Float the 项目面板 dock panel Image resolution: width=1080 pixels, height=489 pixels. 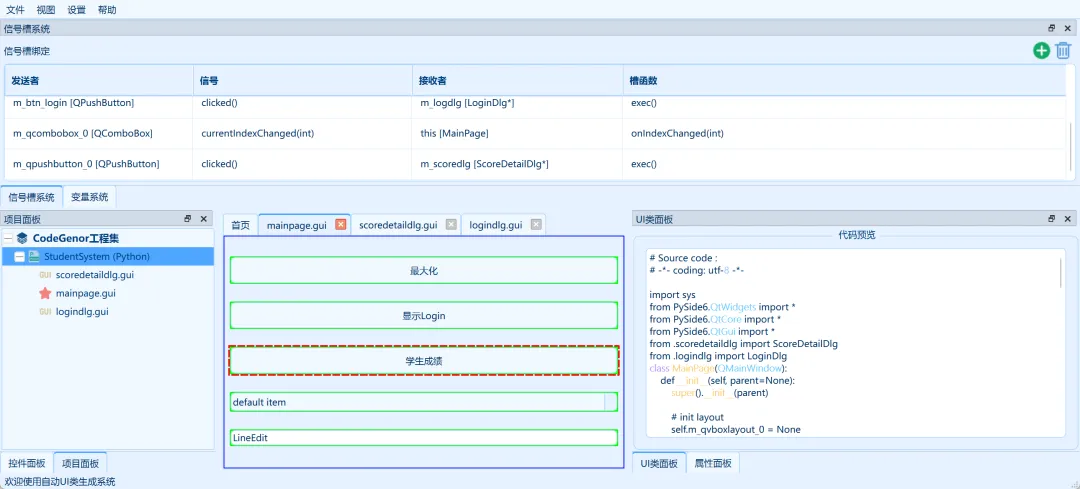pyautogui.click(x=188, y=218)
